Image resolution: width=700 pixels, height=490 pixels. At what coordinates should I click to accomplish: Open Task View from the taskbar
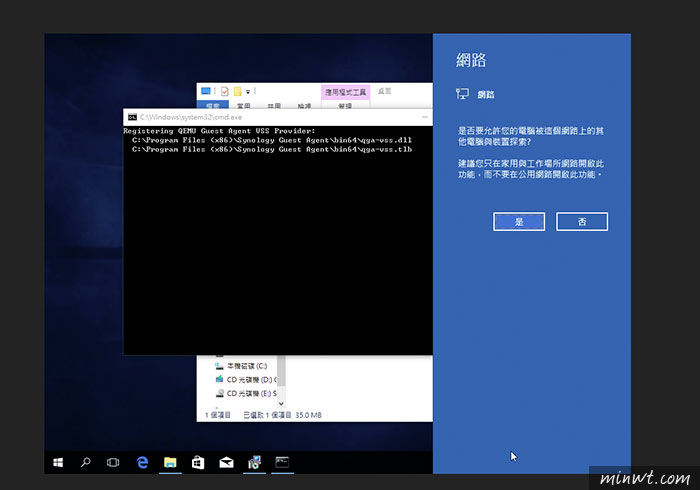[x=113, y=462]
